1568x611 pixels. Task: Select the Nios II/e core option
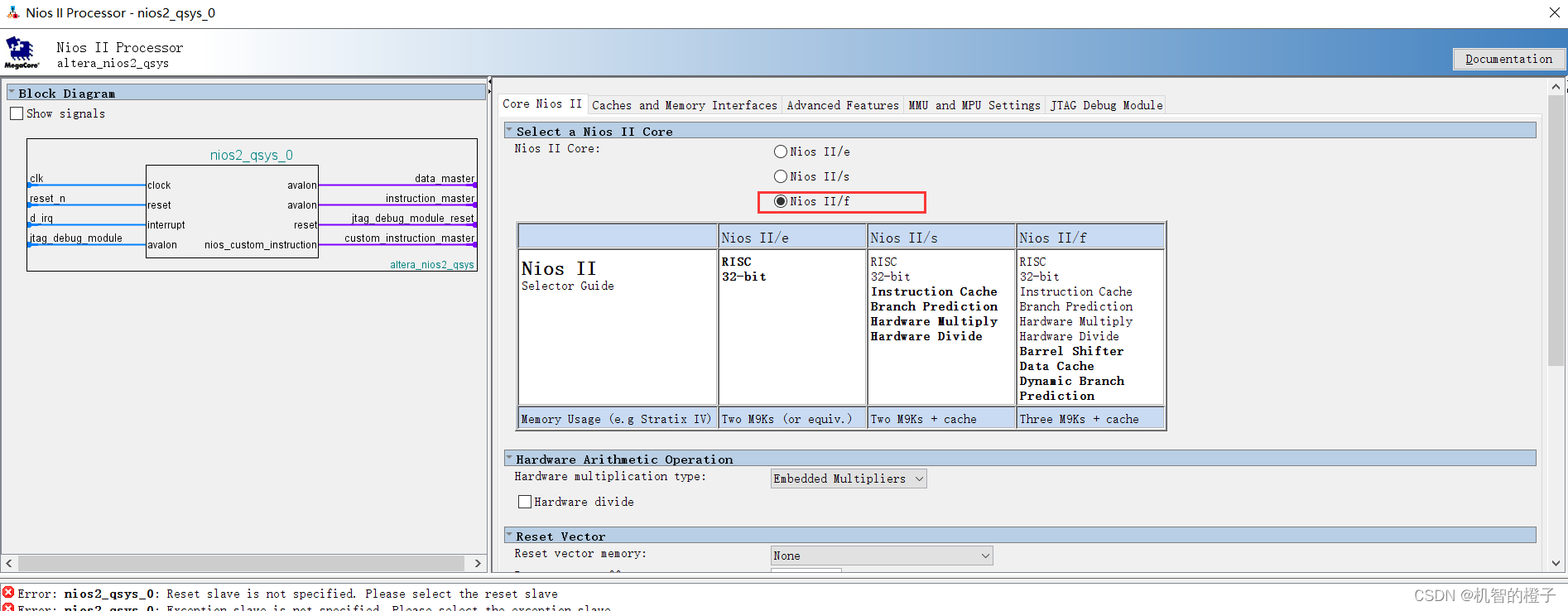780,152
